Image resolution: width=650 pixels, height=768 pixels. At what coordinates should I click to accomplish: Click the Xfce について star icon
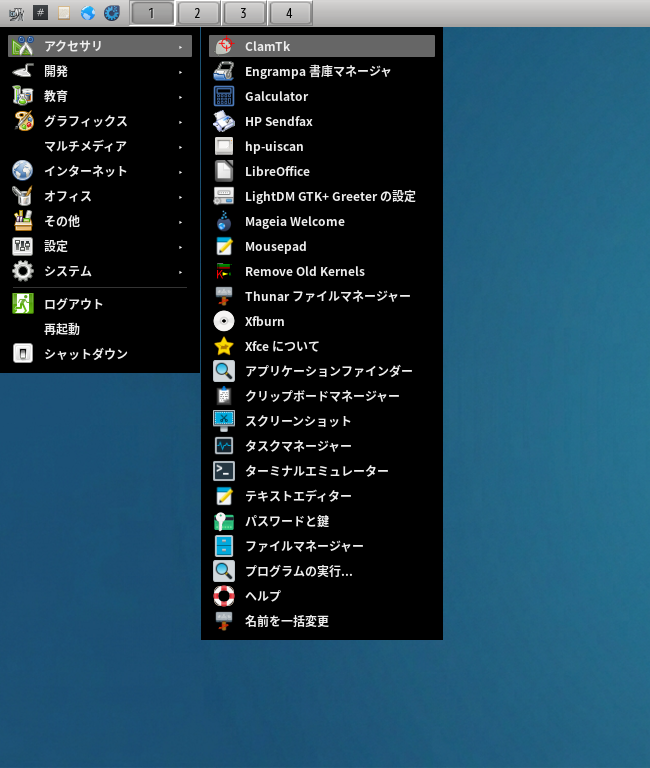coord(224,346)
